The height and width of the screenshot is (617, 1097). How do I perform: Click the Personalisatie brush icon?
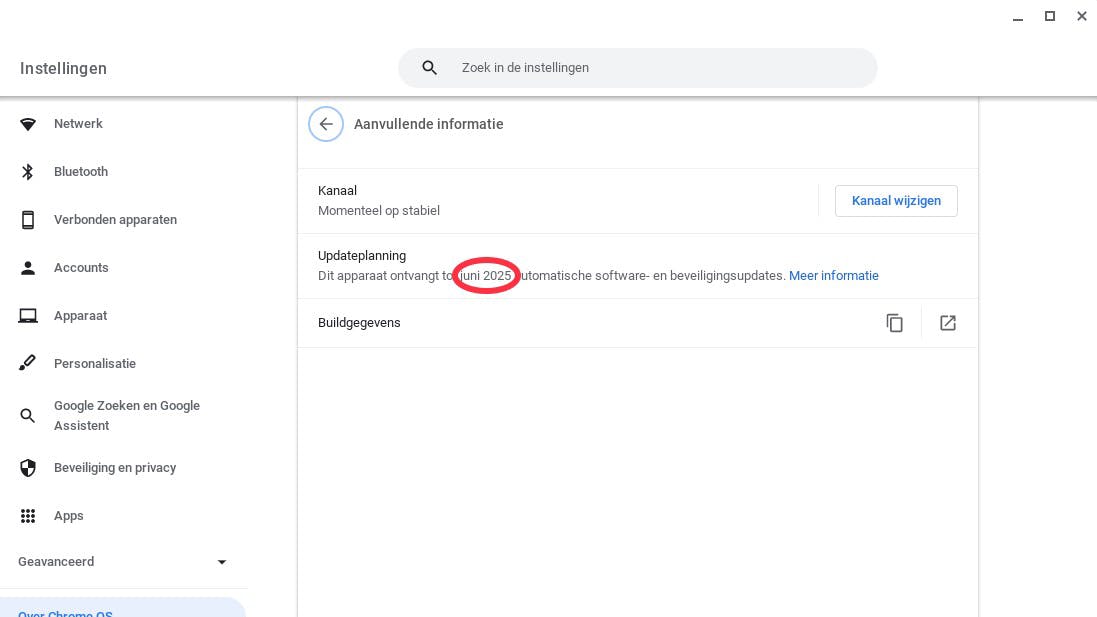point(28,364)
